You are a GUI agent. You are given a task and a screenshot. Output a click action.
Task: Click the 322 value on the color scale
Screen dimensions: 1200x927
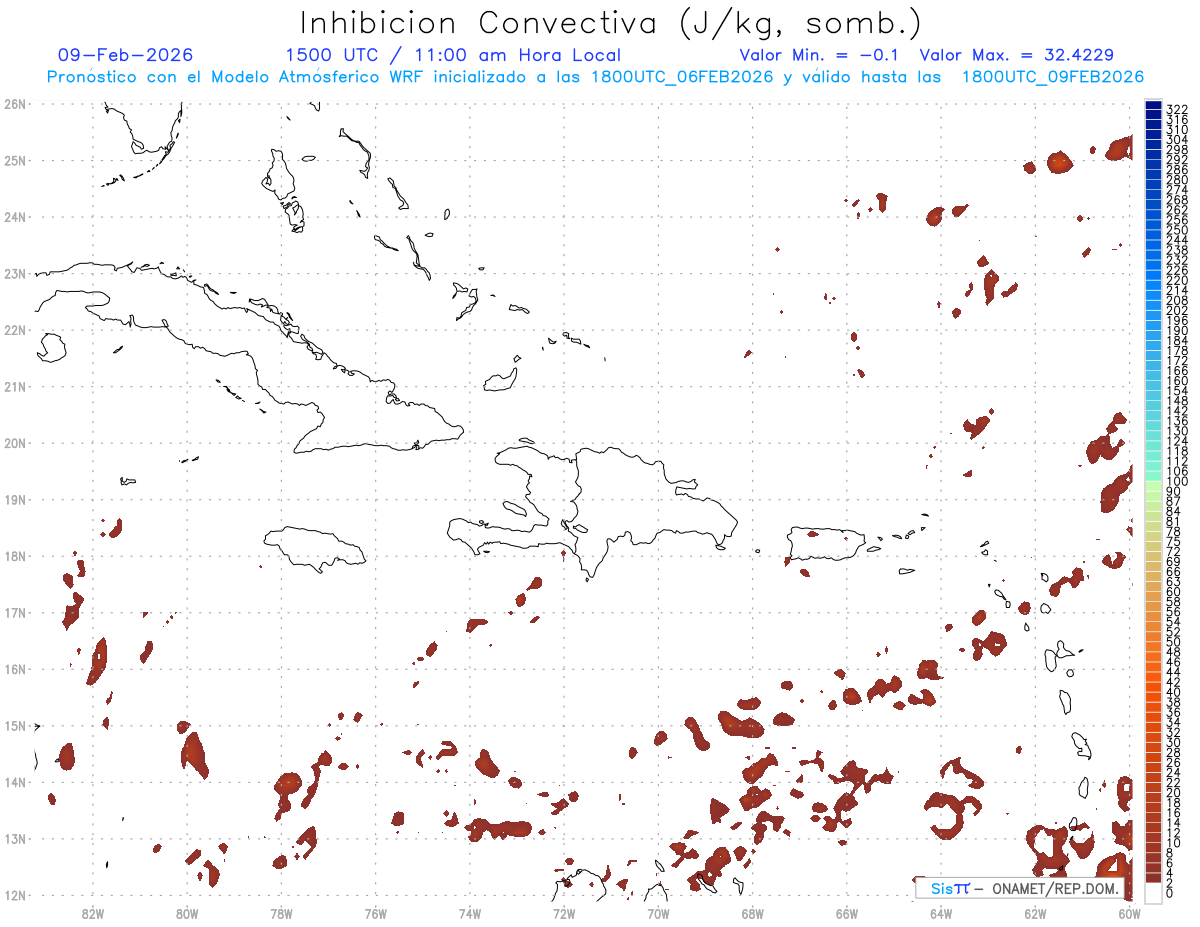pos(1177,108)
